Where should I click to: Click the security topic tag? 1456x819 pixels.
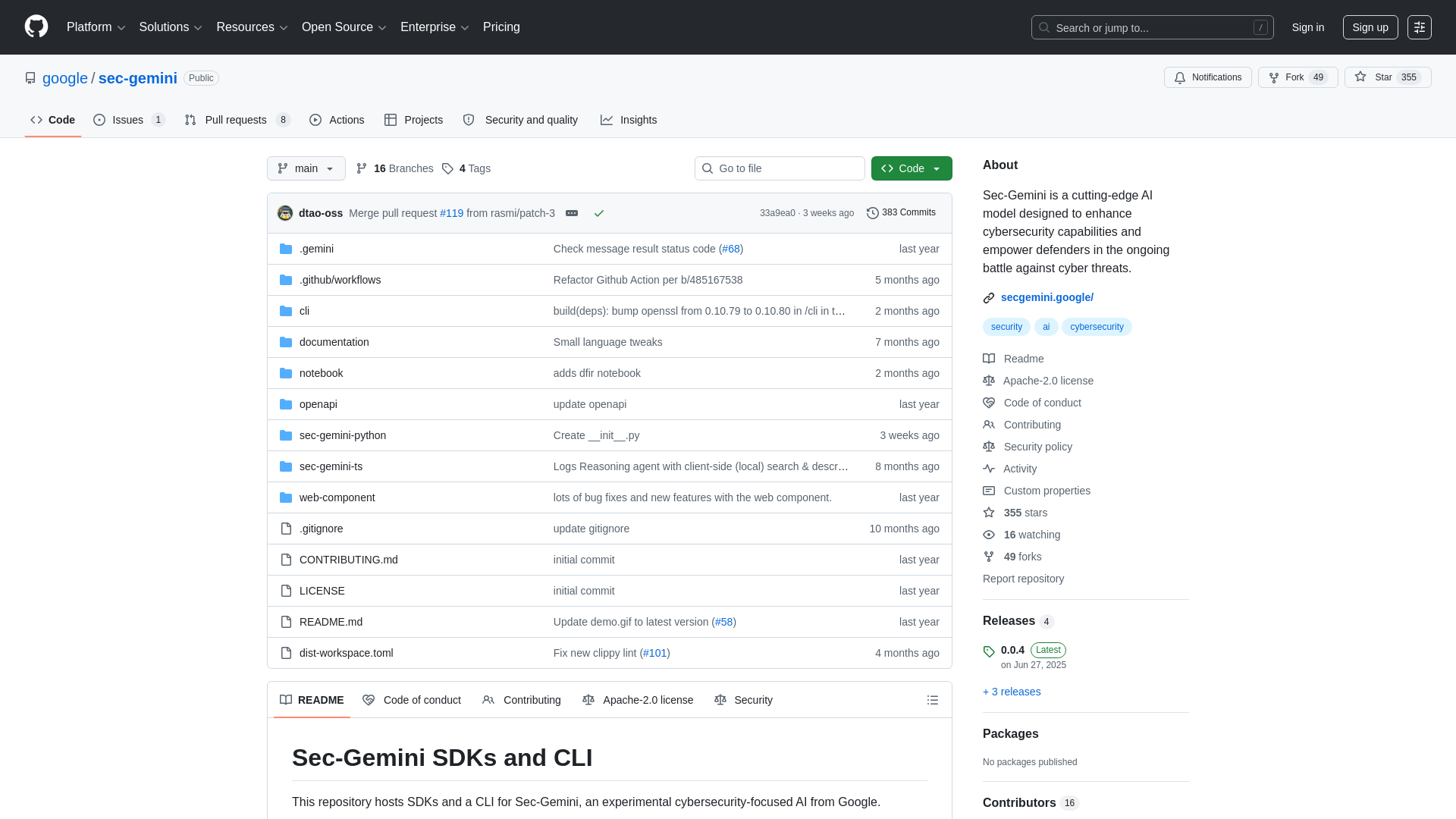coord(1006,327)
